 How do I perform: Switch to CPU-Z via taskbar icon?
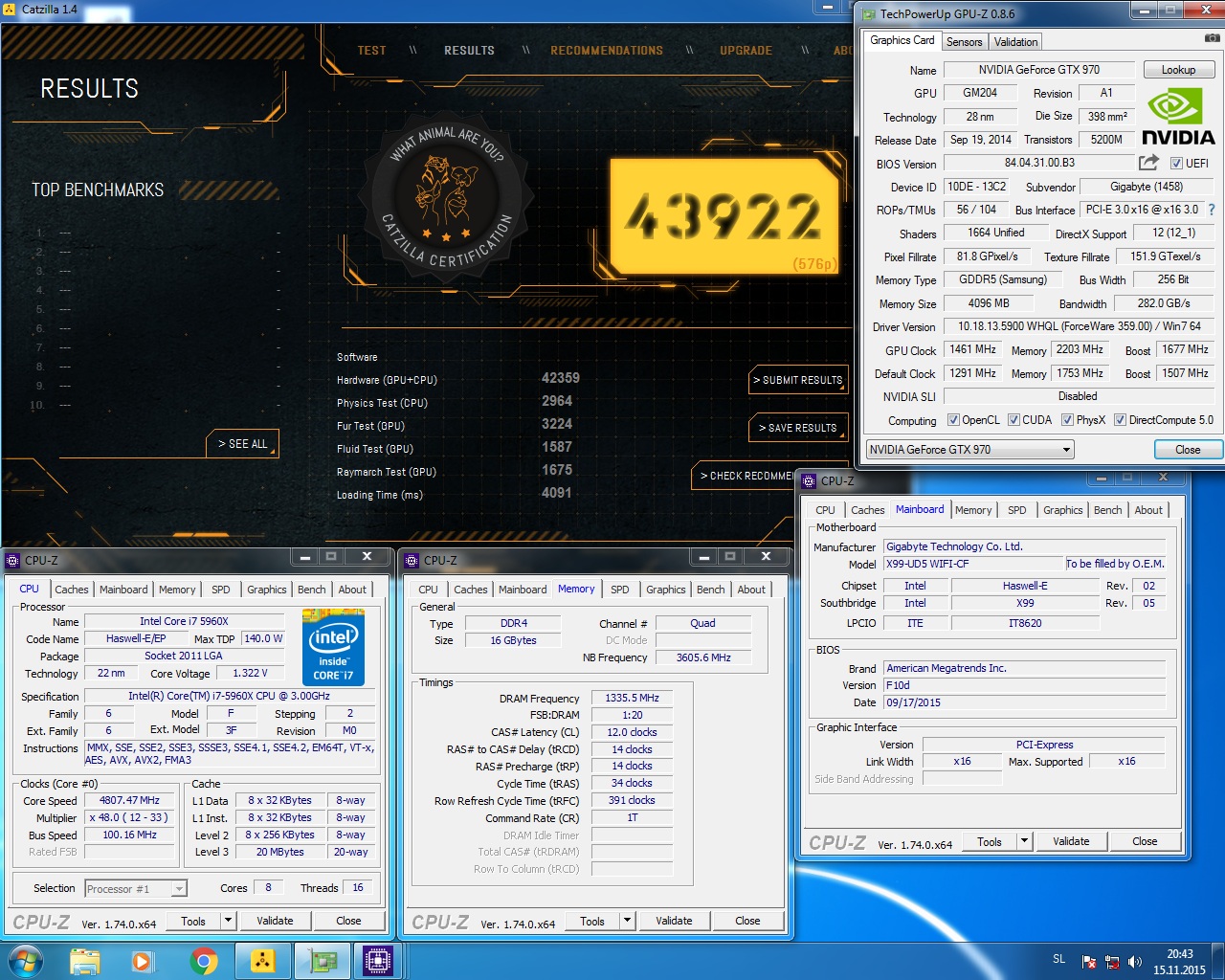click(x=379, y=961)
